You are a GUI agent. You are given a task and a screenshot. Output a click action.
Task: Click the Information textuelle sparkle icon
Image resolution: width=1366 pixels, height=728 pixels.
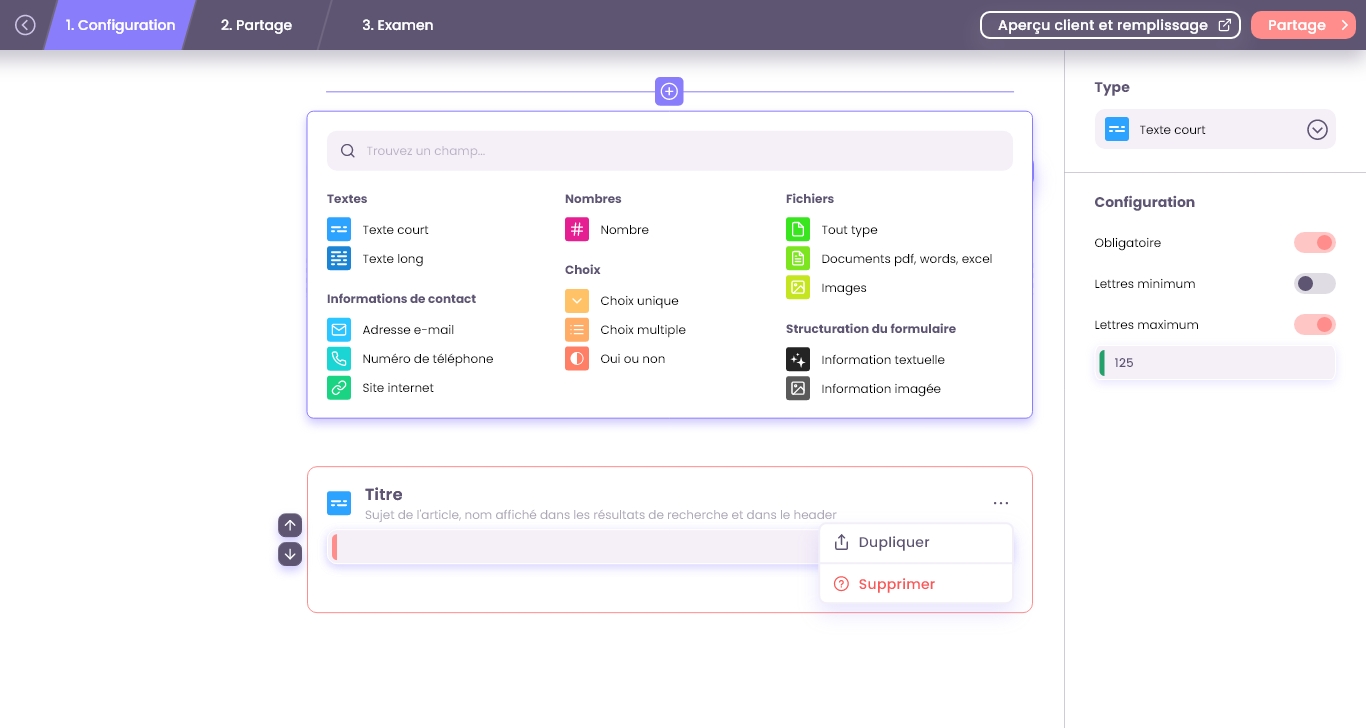(x=797, y=360)
